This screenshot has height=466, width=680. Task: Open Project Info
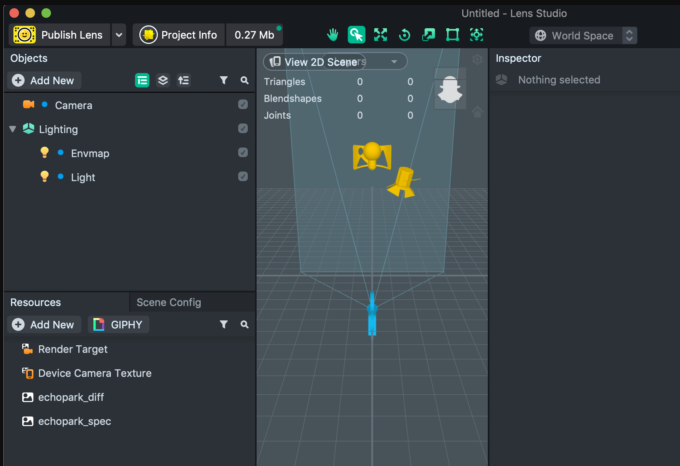click(179, 35)
